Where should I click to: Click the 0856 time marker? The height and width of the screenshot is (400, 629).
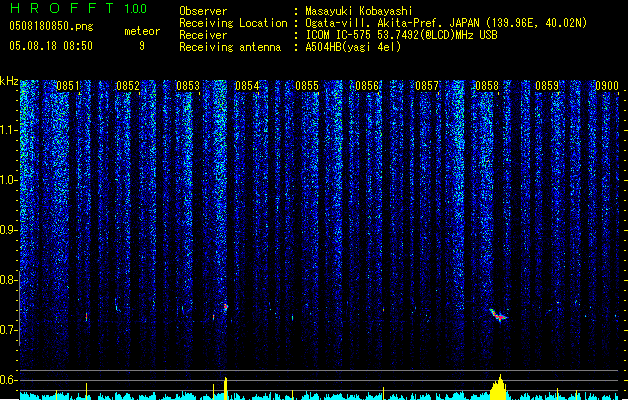coord(367,86)
